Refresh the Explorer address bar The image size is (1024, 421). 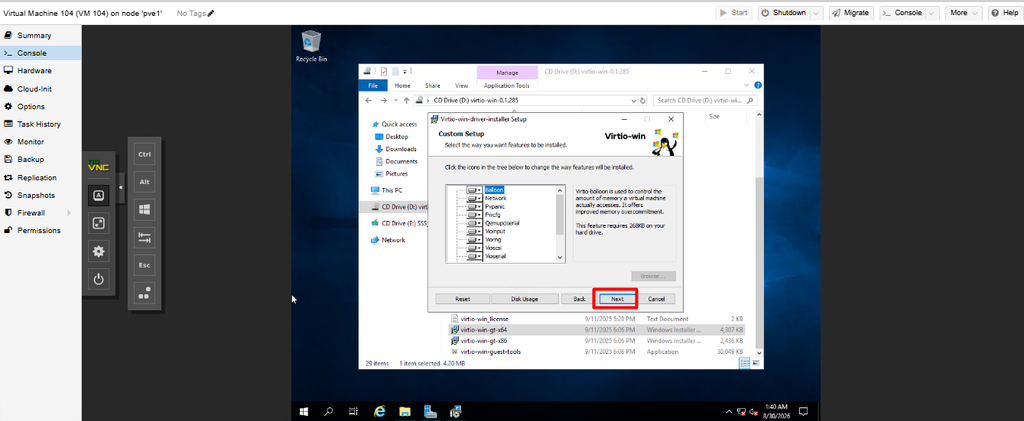pyautogui.click(x=643, y=101)
